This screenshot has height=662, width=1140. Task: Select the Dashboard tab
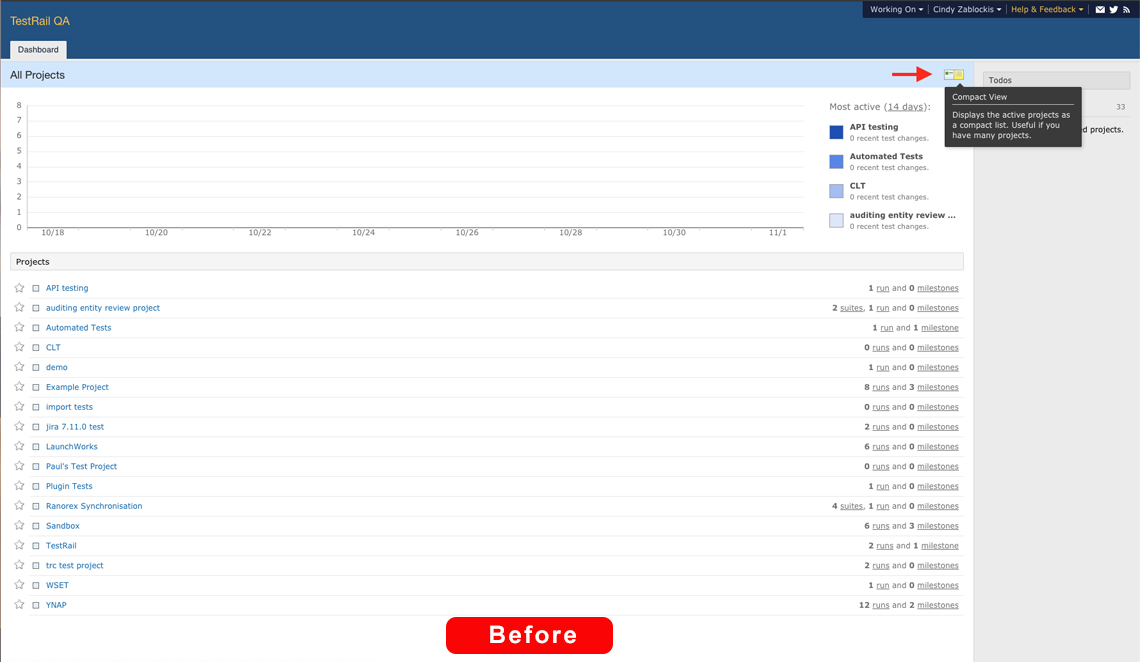click(38, 49)
